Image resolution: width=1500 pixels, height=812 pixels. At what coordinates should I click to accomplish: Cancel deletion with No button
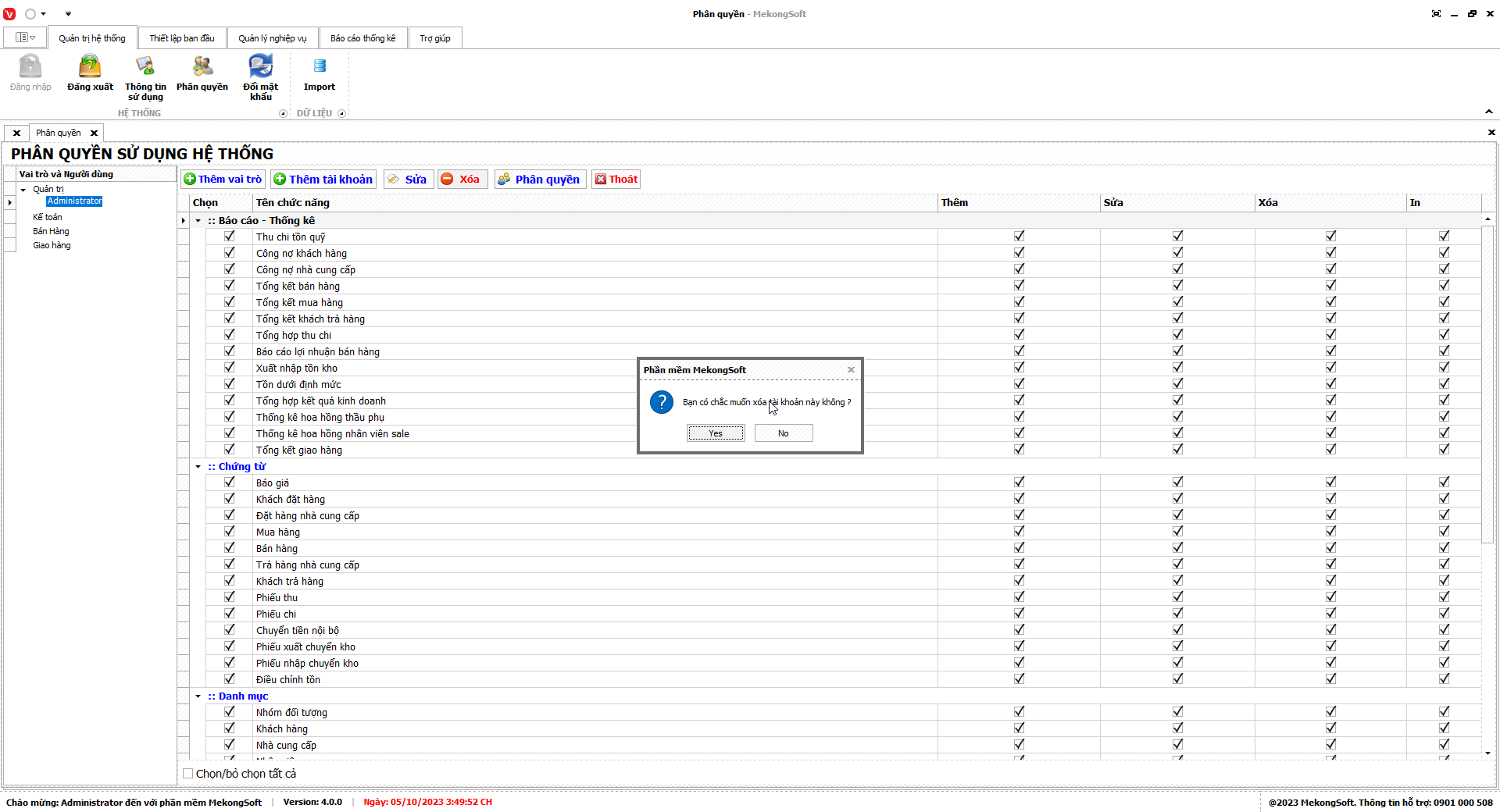(784, 433)
